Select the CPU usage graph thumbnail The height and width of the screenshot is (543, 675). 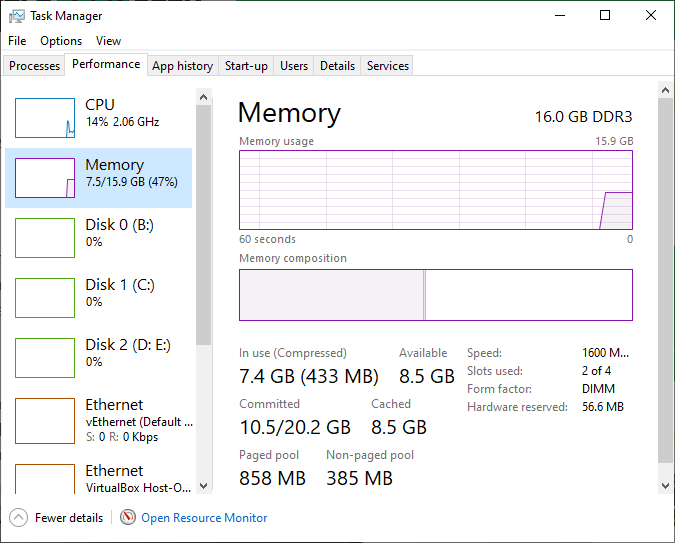(45, 118)
